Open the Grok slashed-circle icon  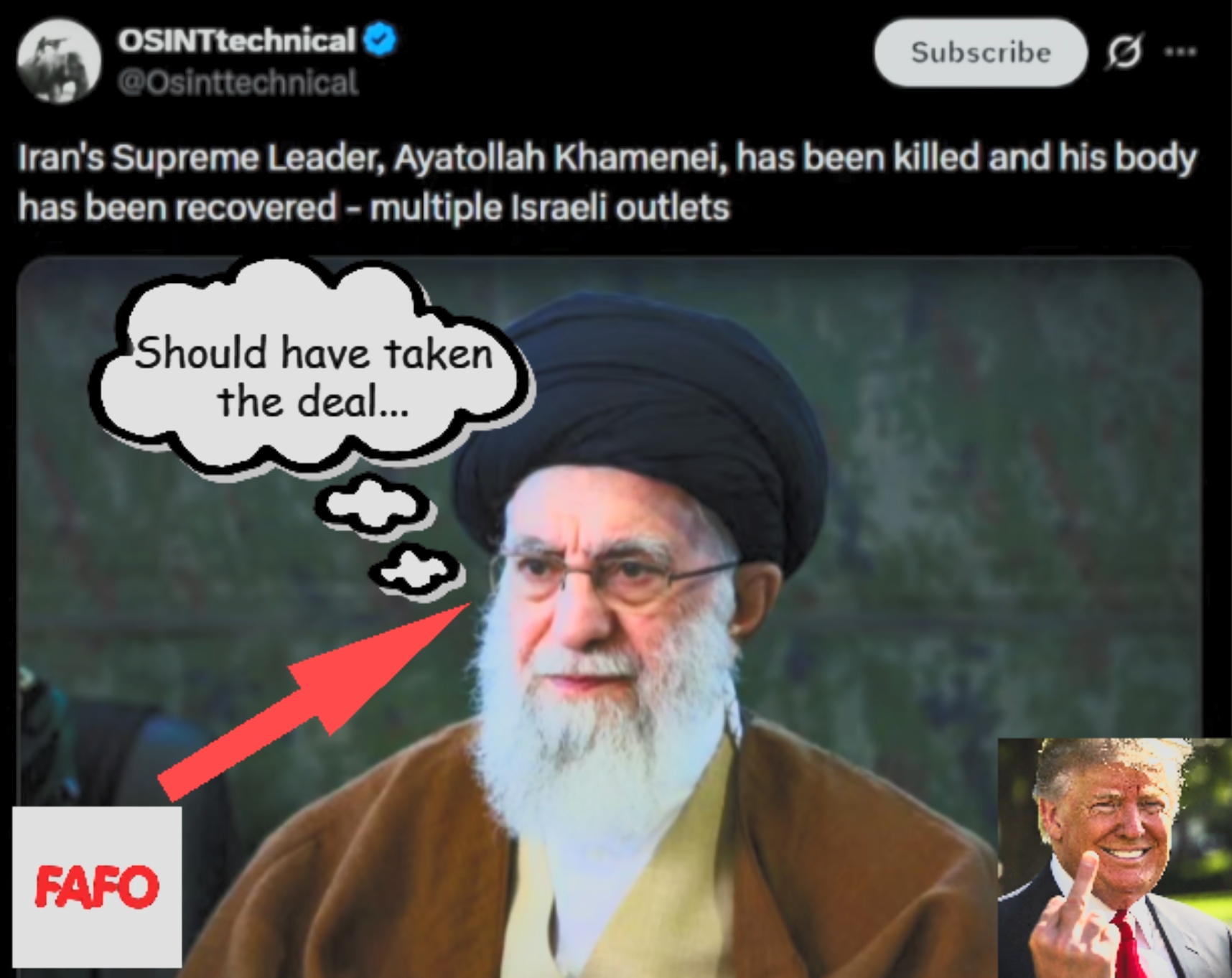click(x=1124, y=52)
